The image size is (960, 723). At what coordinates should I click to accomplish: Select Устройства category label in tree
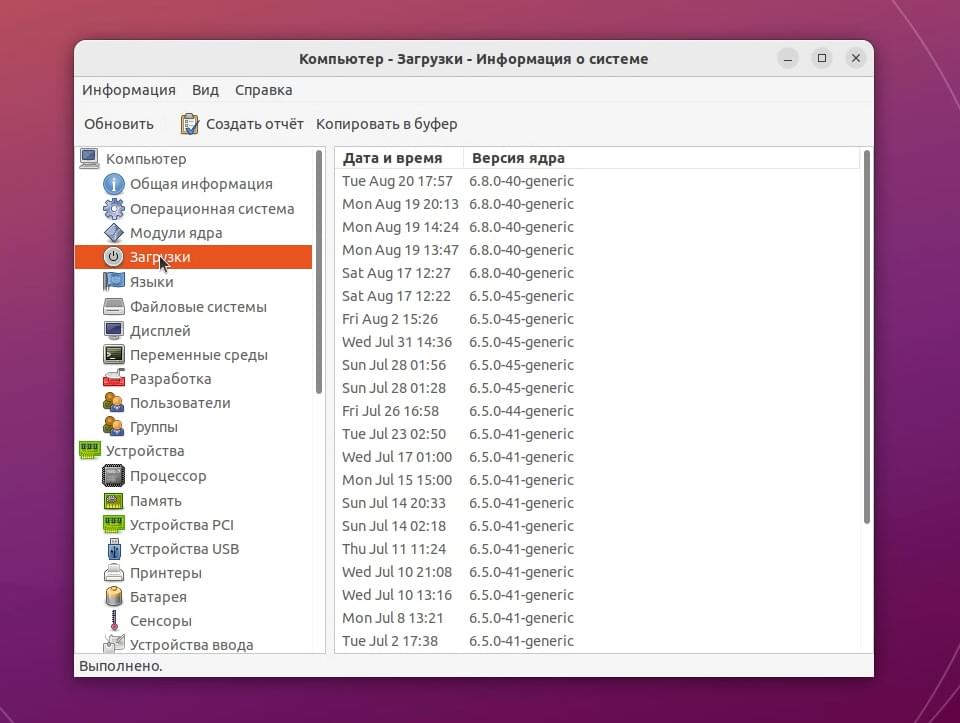coord(144,451)
